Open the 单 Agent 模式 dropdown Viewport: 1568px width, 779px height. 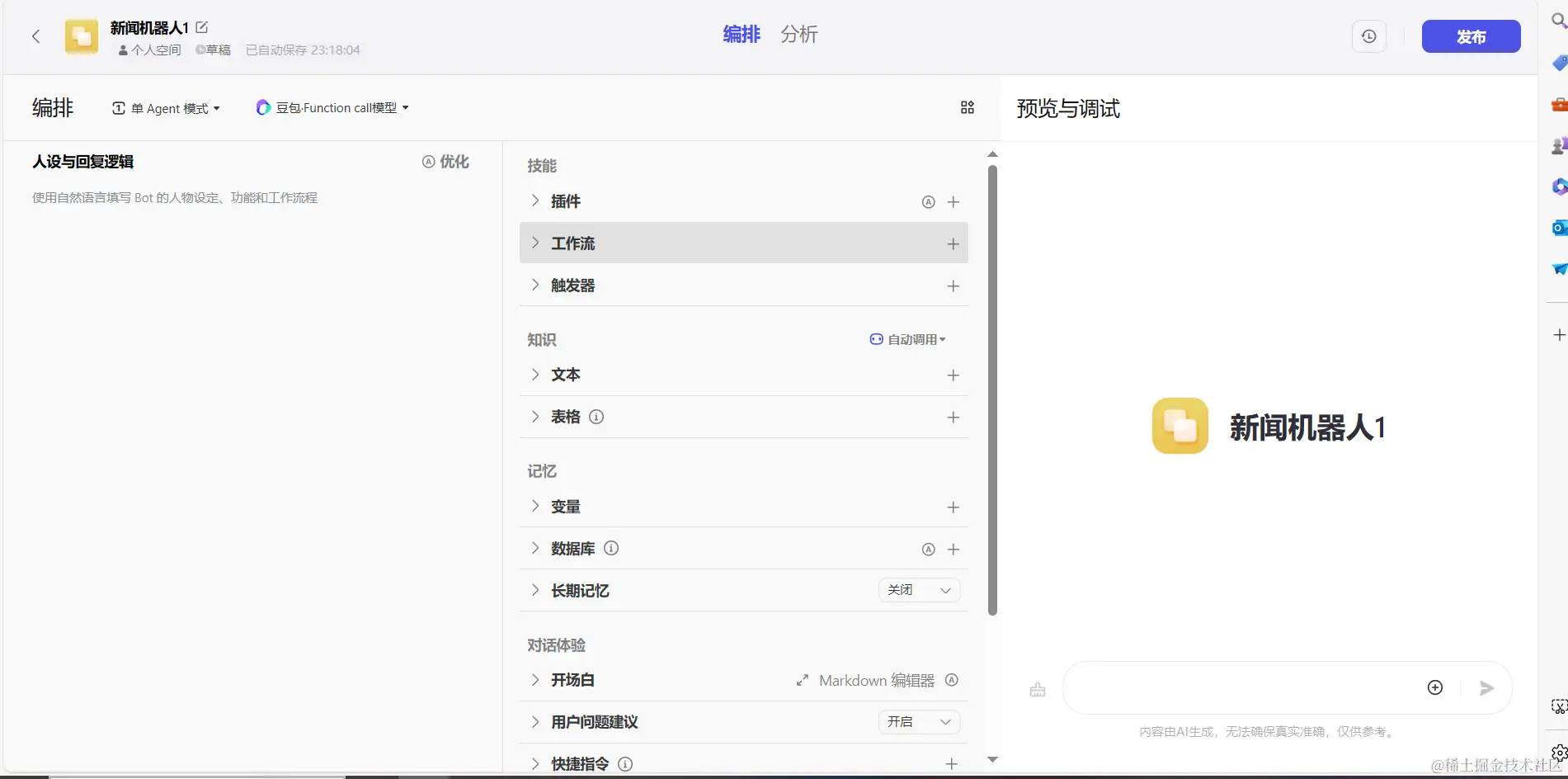(167, 108)
